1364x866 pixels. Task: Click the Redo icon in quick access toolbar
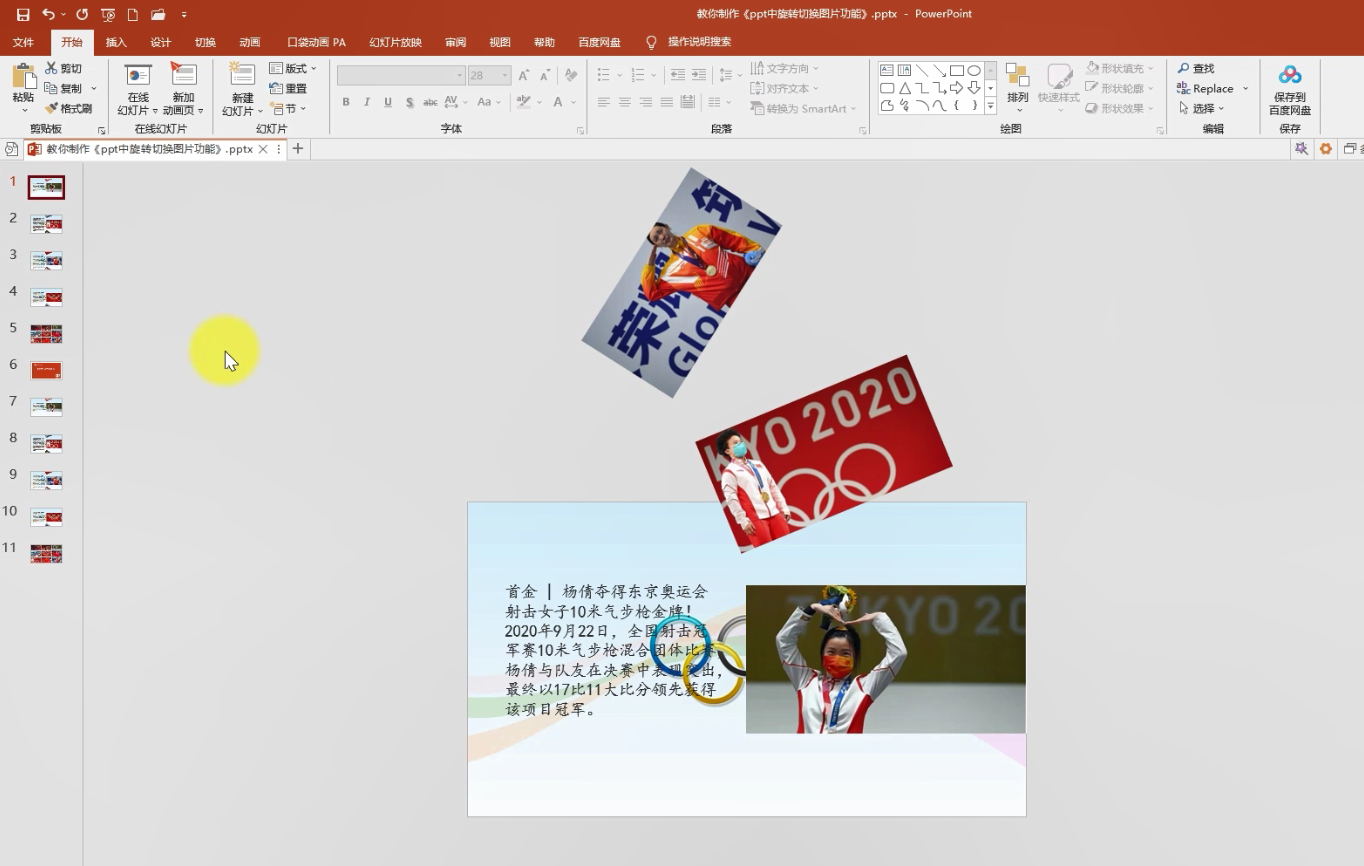[82, 15]
